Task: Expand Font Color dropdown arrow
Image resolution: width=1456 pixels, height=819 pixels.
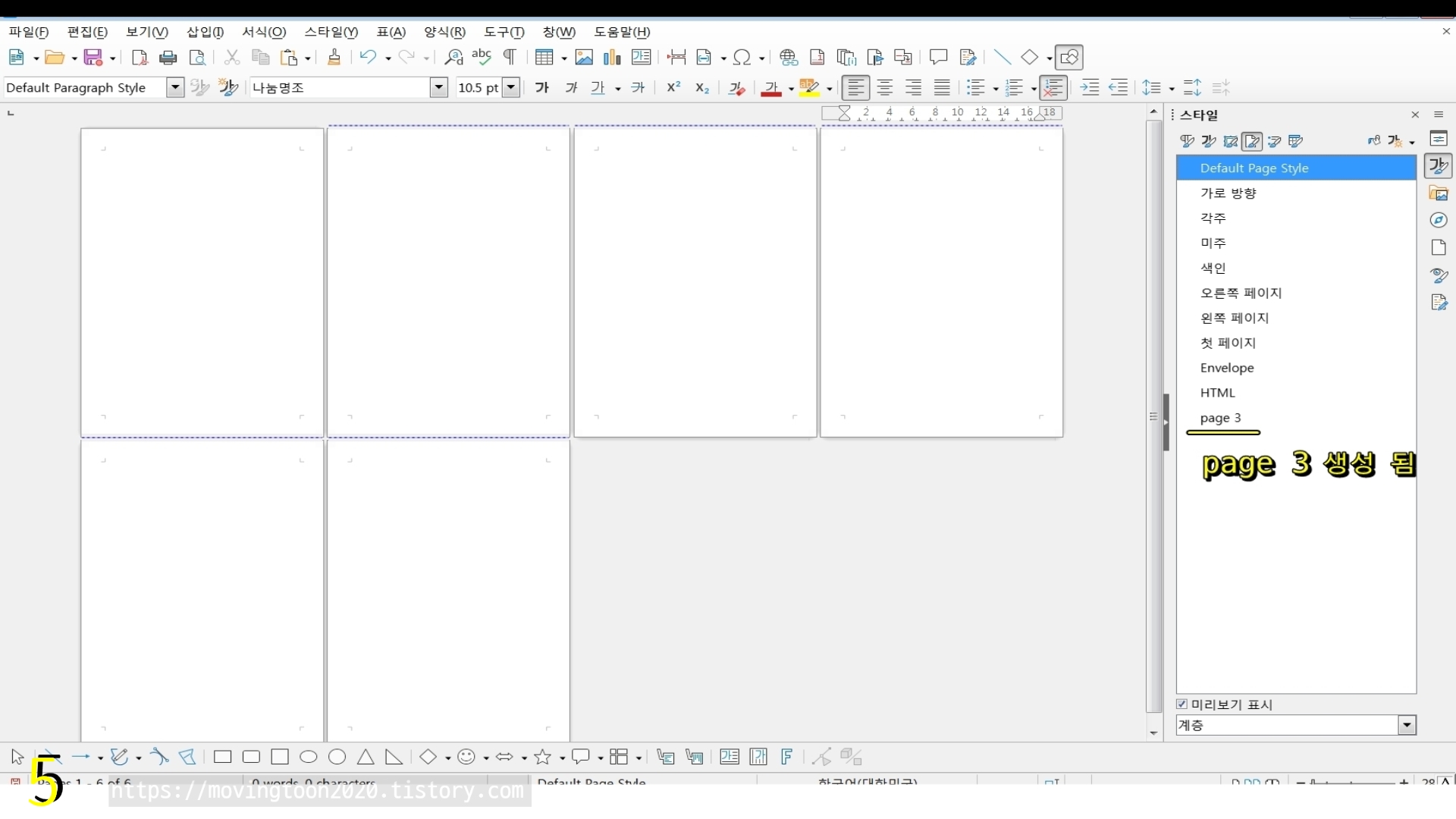Action: click(x=791, y=89)
